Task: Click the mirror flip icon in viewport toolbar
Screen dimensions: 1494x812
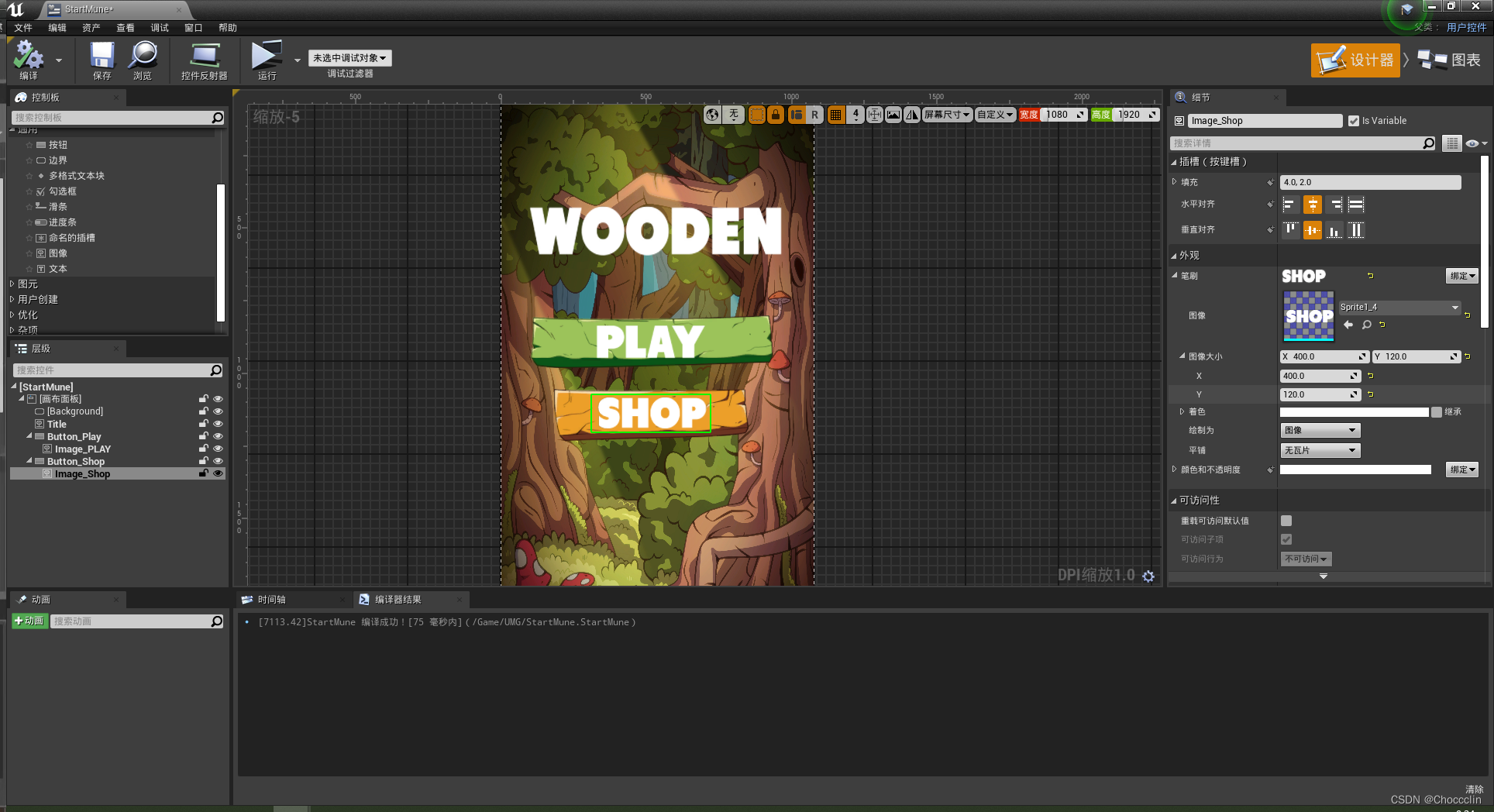Action: tap(912, 115)
